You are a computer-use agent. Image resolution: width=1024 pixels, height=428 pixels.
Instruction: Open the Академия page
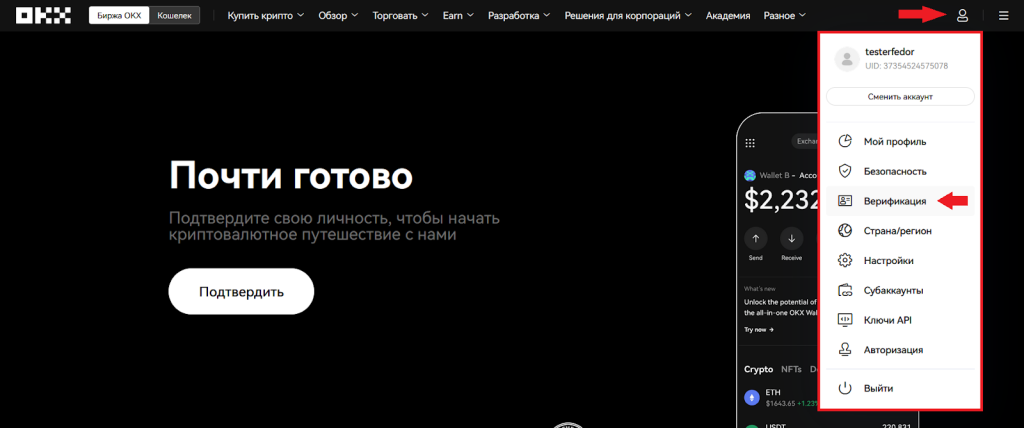[728, 15]
